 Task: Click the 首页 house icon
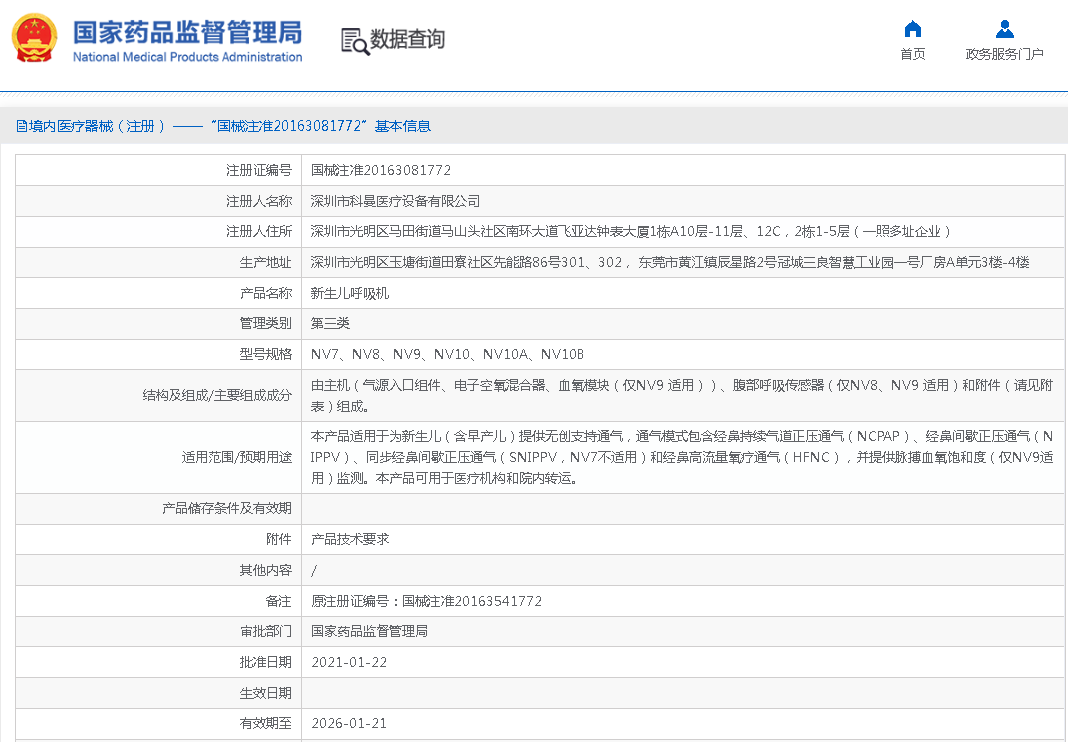[912, 29]
